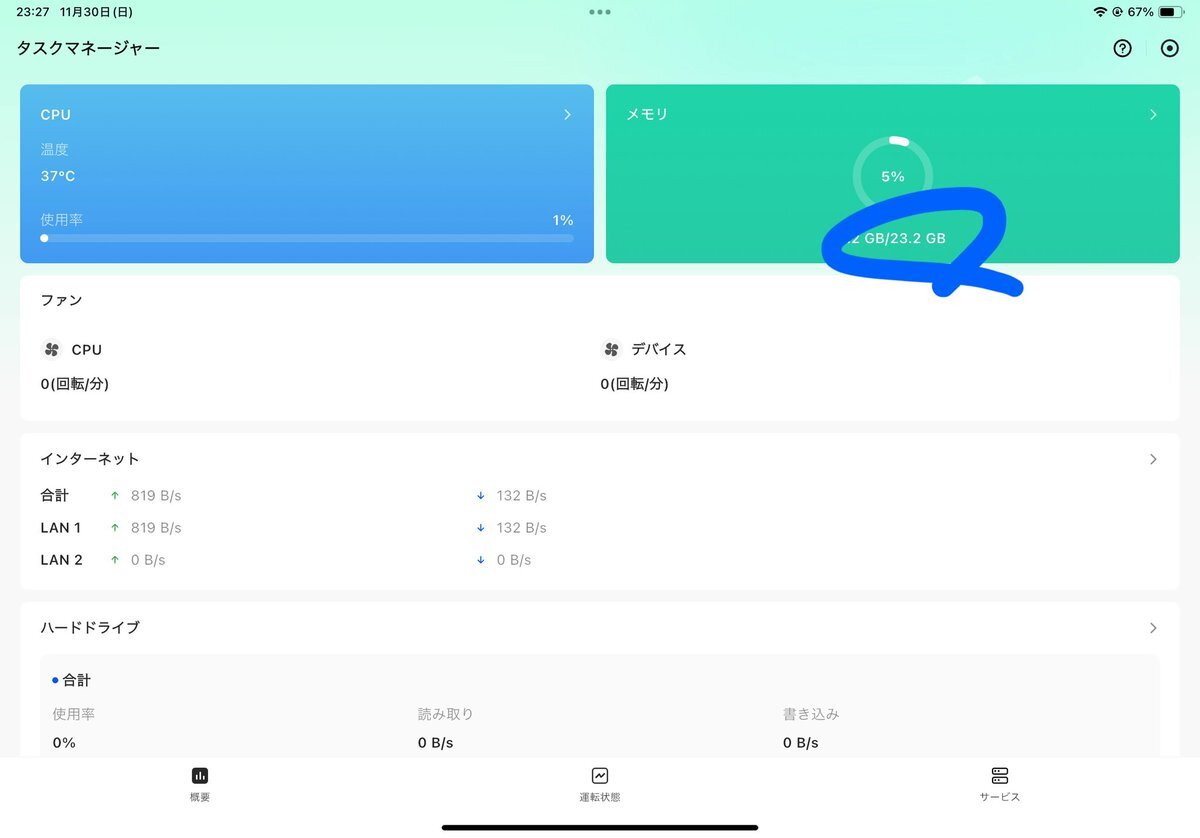Switch to the 運転状態 tab

pyautogui.click(x=600, y=784)
